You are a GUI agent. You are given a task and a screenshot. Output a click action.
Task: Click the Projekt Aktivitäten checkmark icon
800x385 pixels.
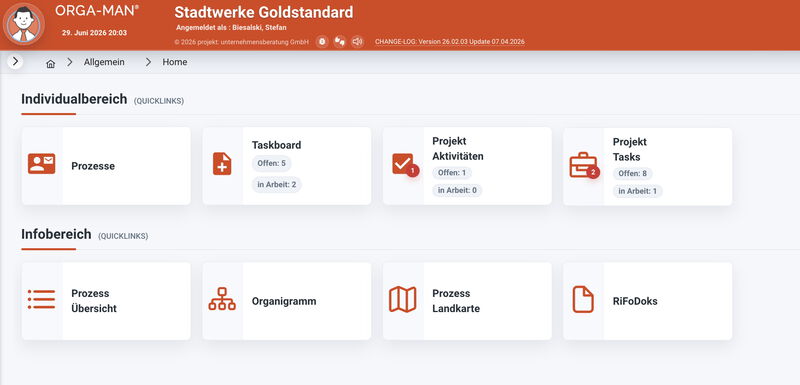tap(405, 165)
